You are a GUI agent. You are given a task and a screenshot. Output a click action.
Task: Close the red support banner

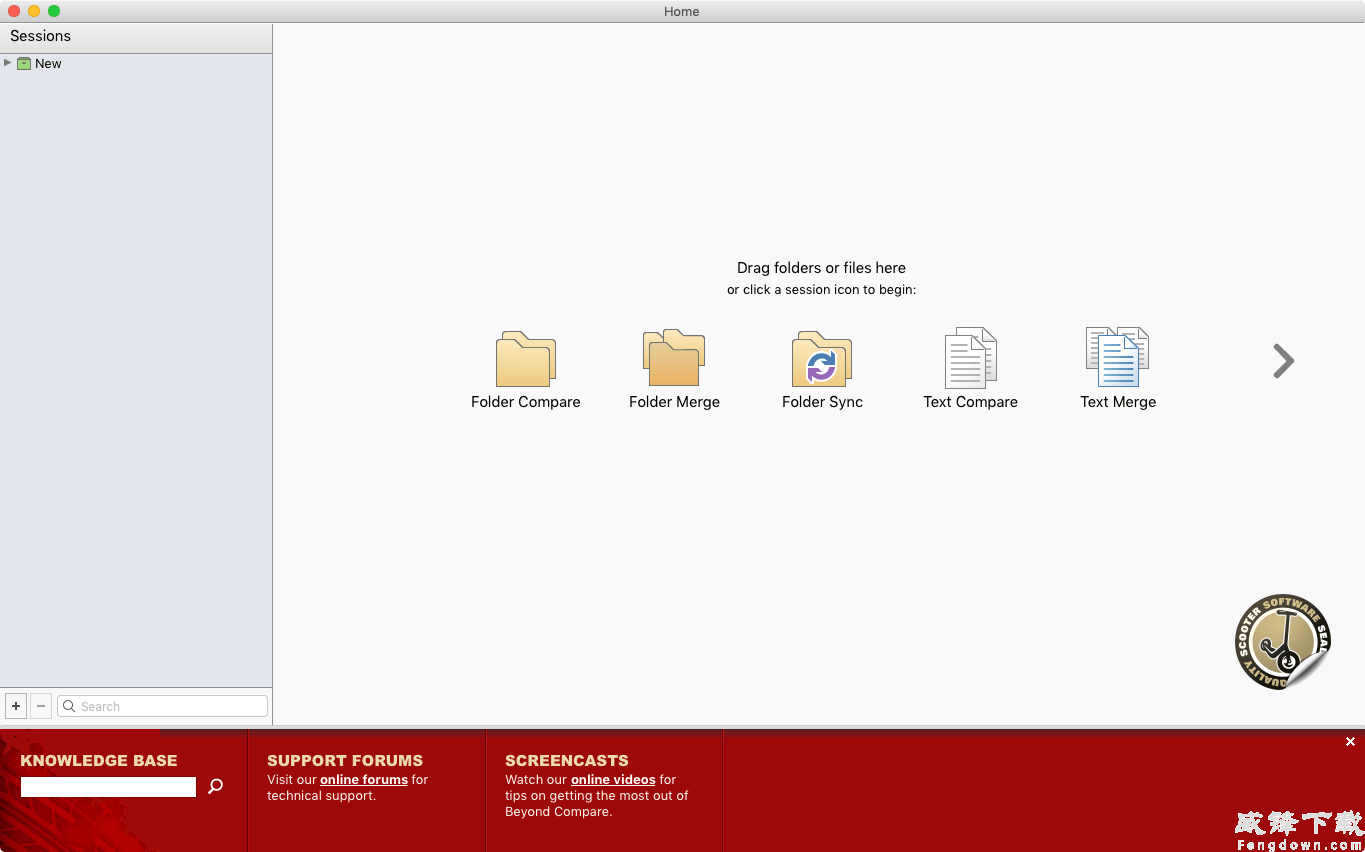pyautogui.click(x=1350, y=742)
